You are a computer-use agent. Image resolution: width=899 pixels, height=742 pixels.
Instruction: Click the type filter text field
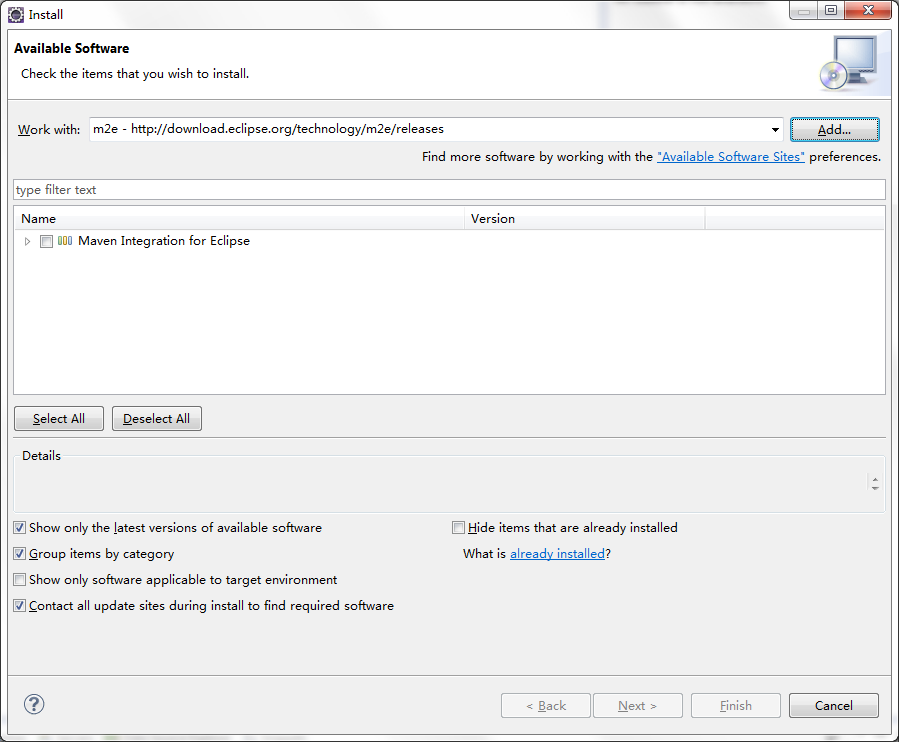pos(449,190)
